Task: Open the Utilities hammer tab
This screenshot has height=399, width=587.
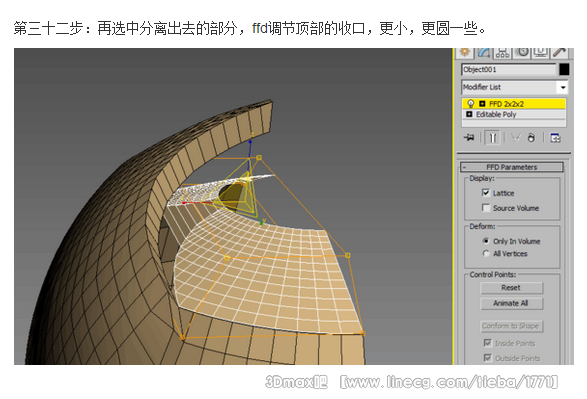Action: [559, 52]
